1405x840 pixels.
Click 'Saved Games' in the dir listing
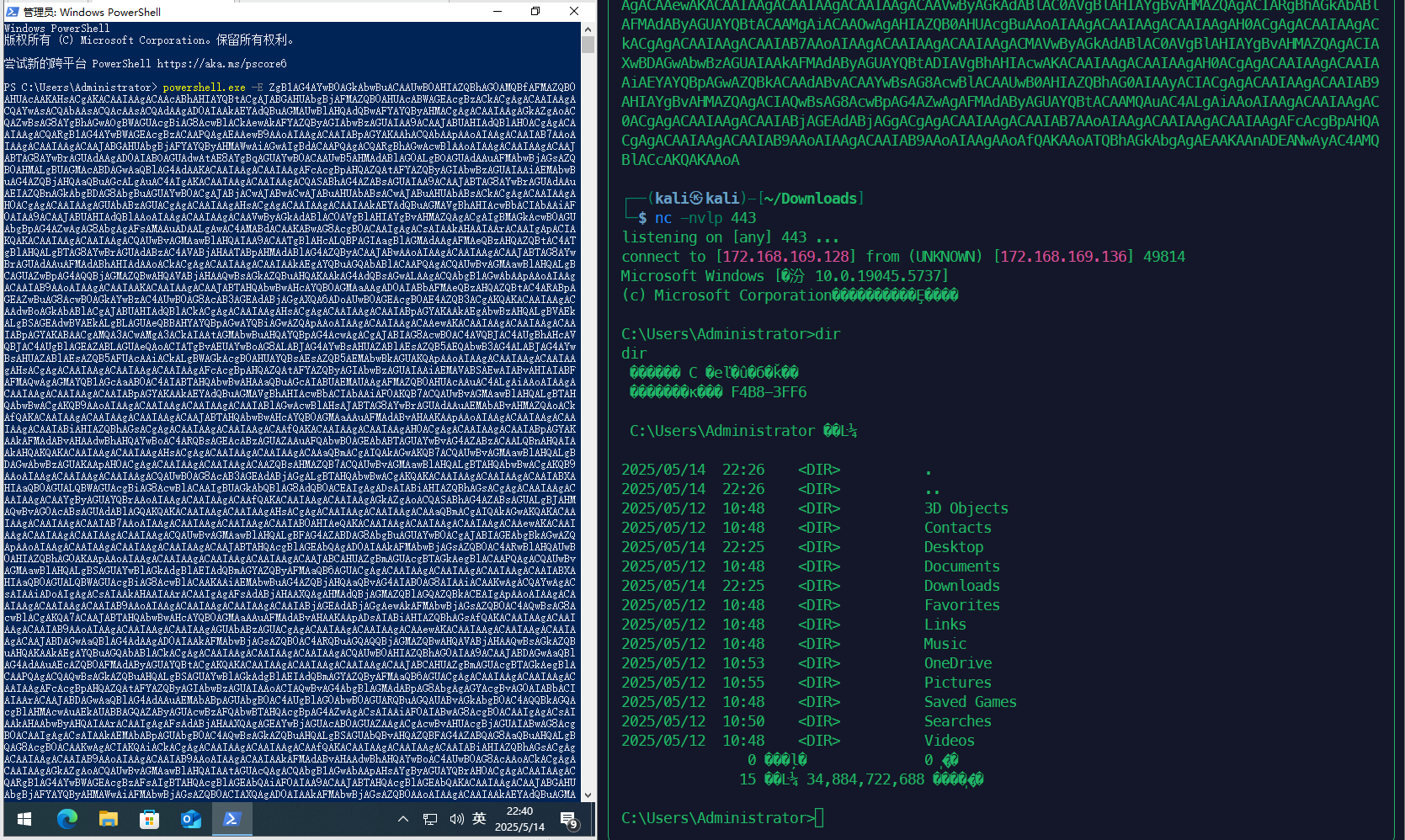(x=971, y=702)
